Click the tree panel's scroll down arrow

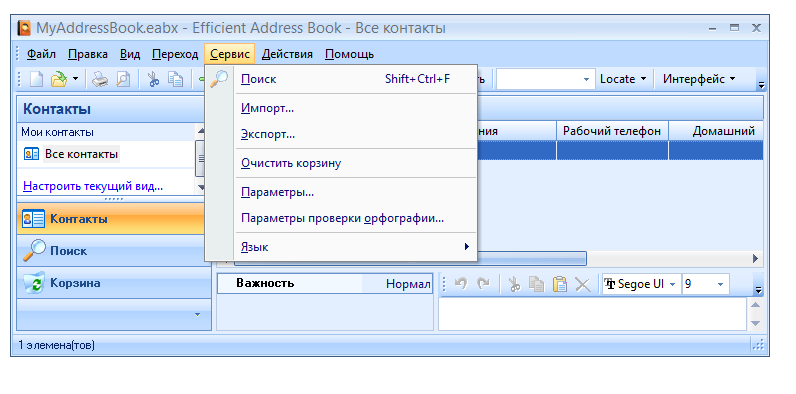201,187
